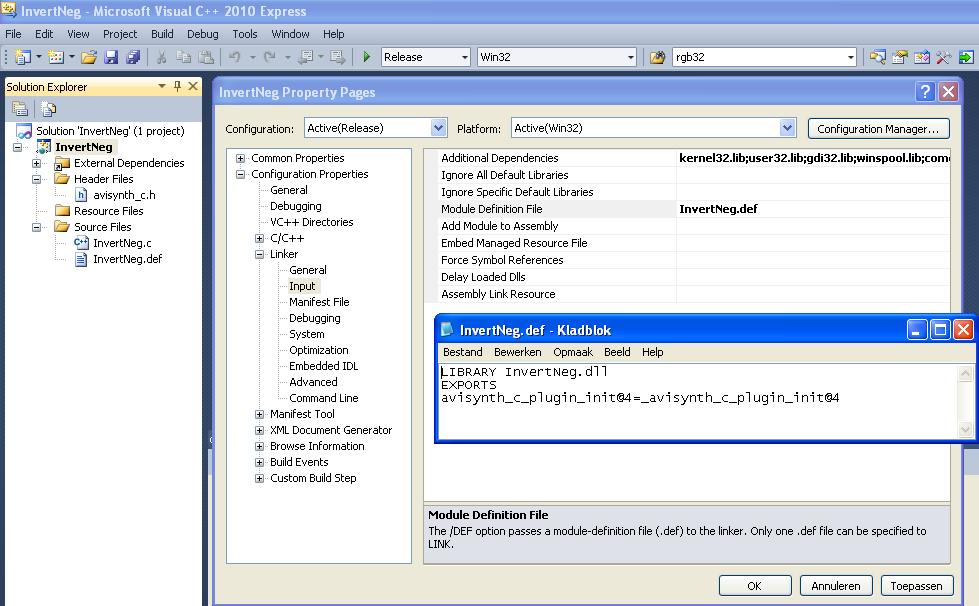
Task: Click Solution Explorer Properties icon
Action: (x=20, y=109)
